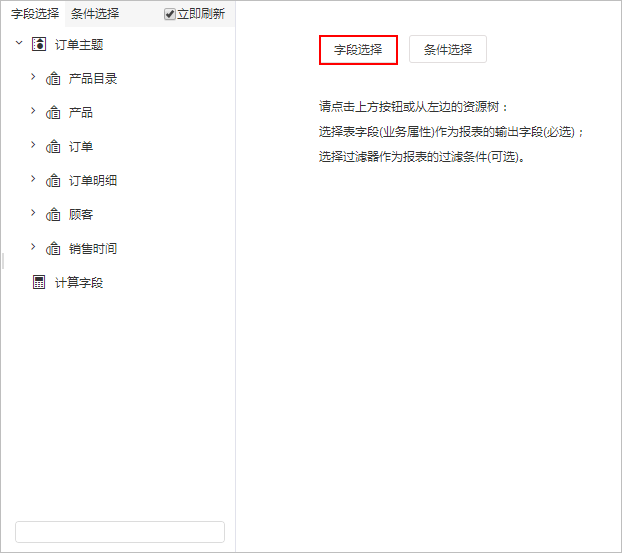Click the 订单主题 theme icon
The width and height of the screenshot is (622, 553).
coord(39,44)
